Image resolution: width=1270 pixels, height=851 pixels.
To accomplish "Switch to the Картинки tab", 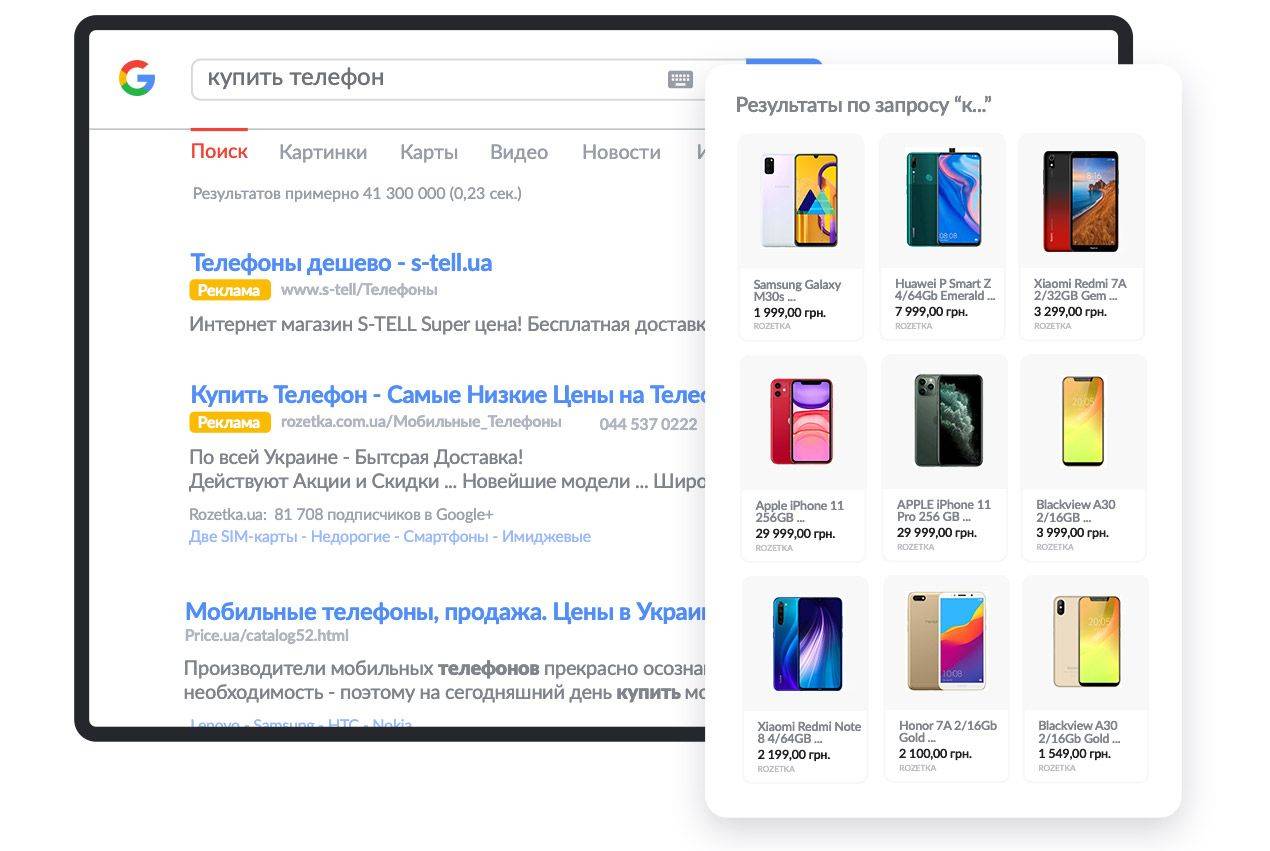I will pos(322,152).
